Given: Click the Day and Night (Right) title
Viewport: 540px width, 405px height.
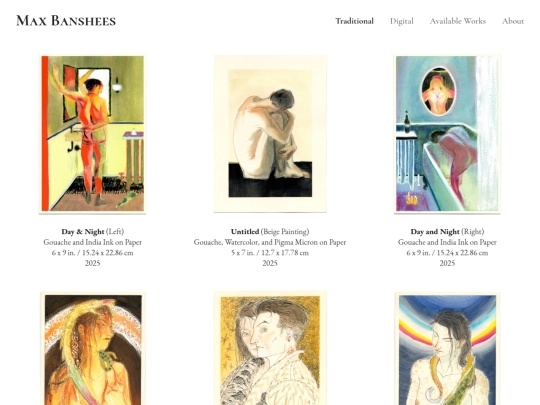Looking at the screenshot, I should [x=447, y=231].
